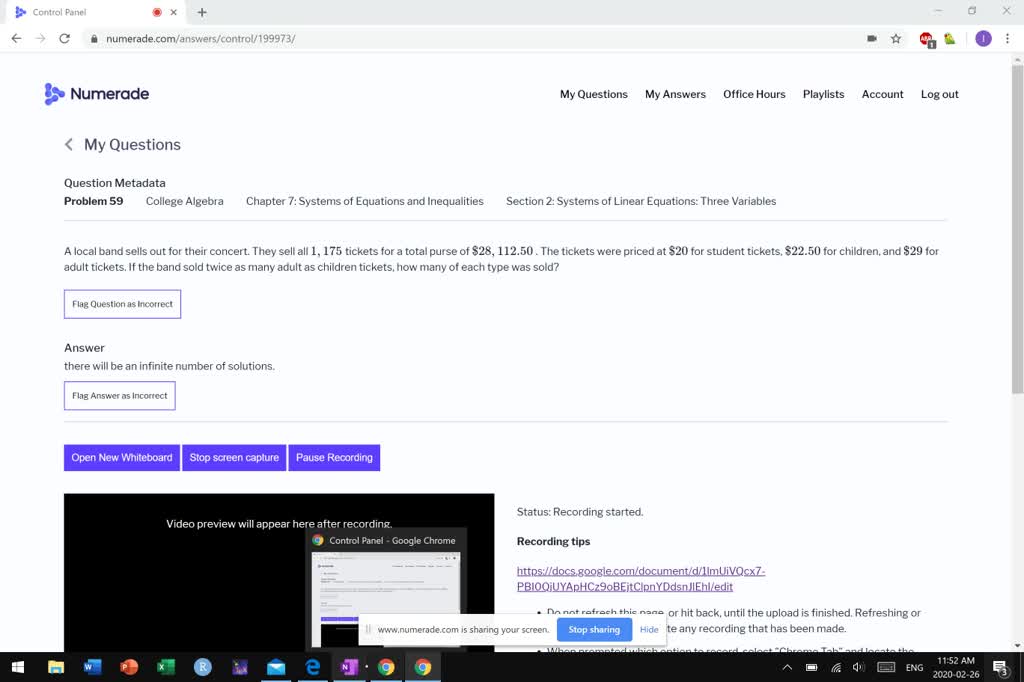Click the Numerade logo
Viewport: 1024px width, 682px height.
97,94
